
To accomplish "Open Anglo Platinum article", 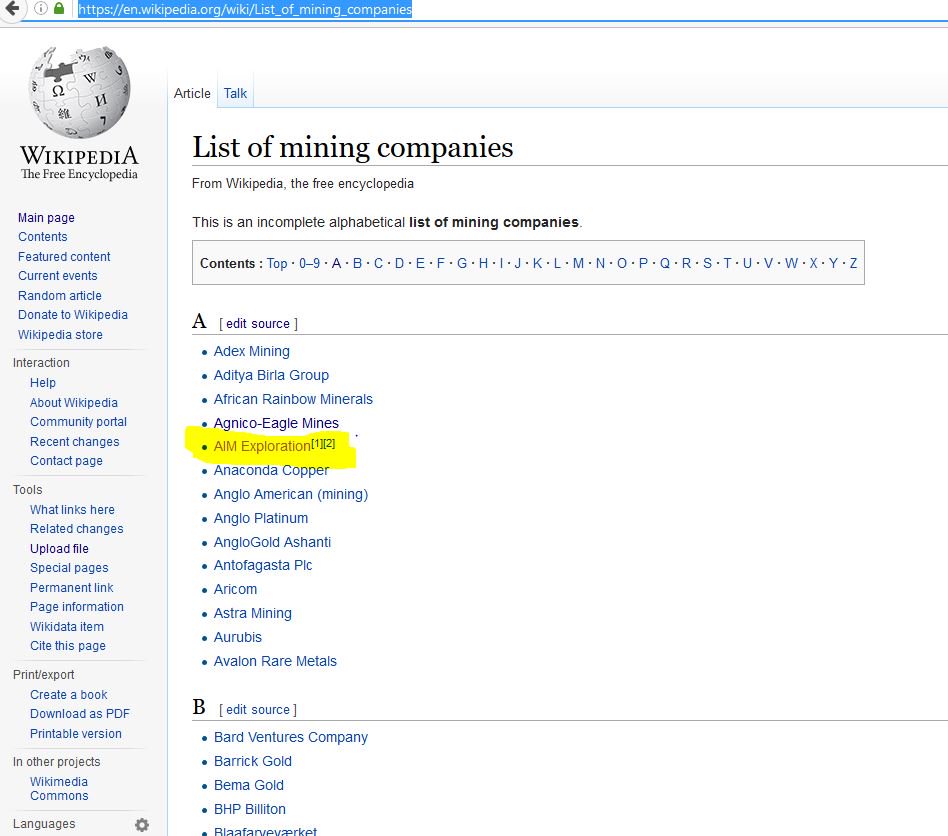I will pos(261,519).
